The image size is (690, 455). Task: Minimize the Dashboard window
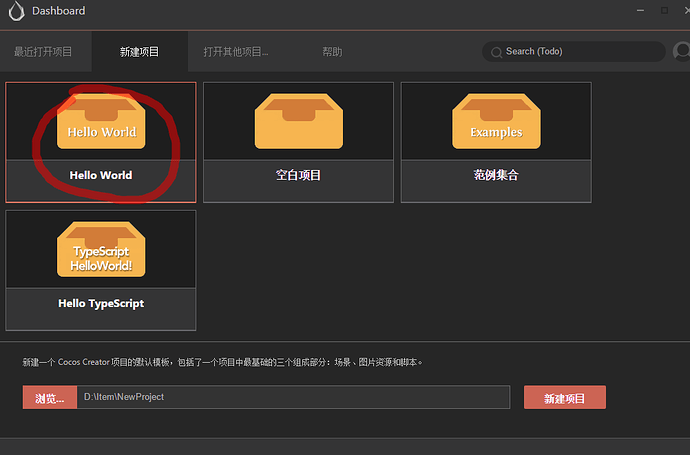click(640, 10)
